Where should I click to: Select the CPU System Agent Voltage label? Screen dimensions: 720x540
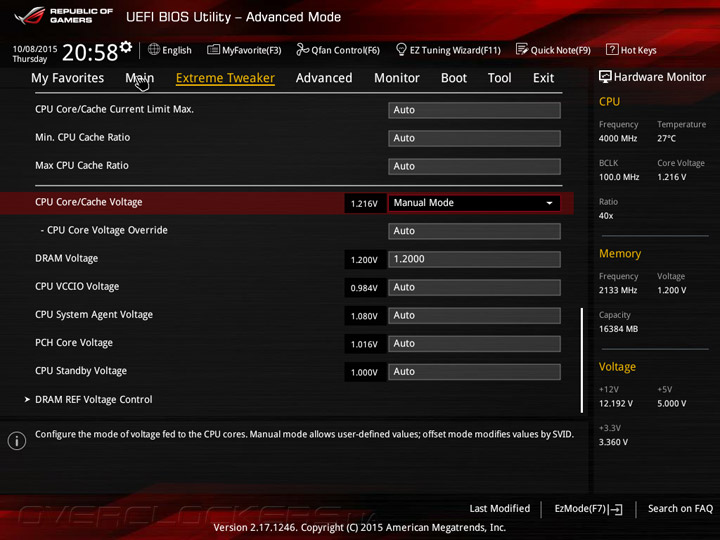coord(94,315)
